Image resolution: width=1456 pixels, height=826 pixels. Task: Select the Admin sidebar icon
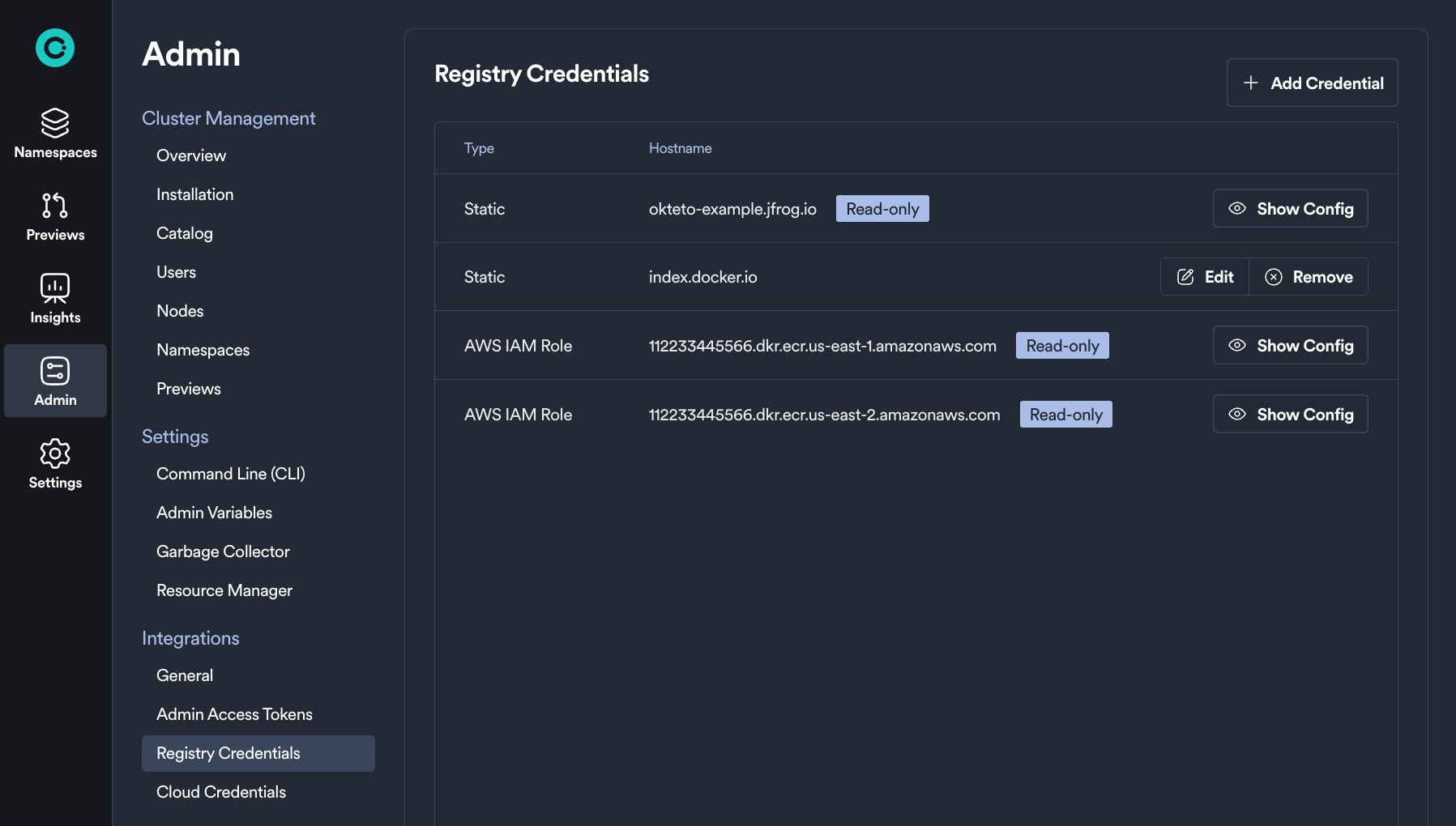coord(54,370)
